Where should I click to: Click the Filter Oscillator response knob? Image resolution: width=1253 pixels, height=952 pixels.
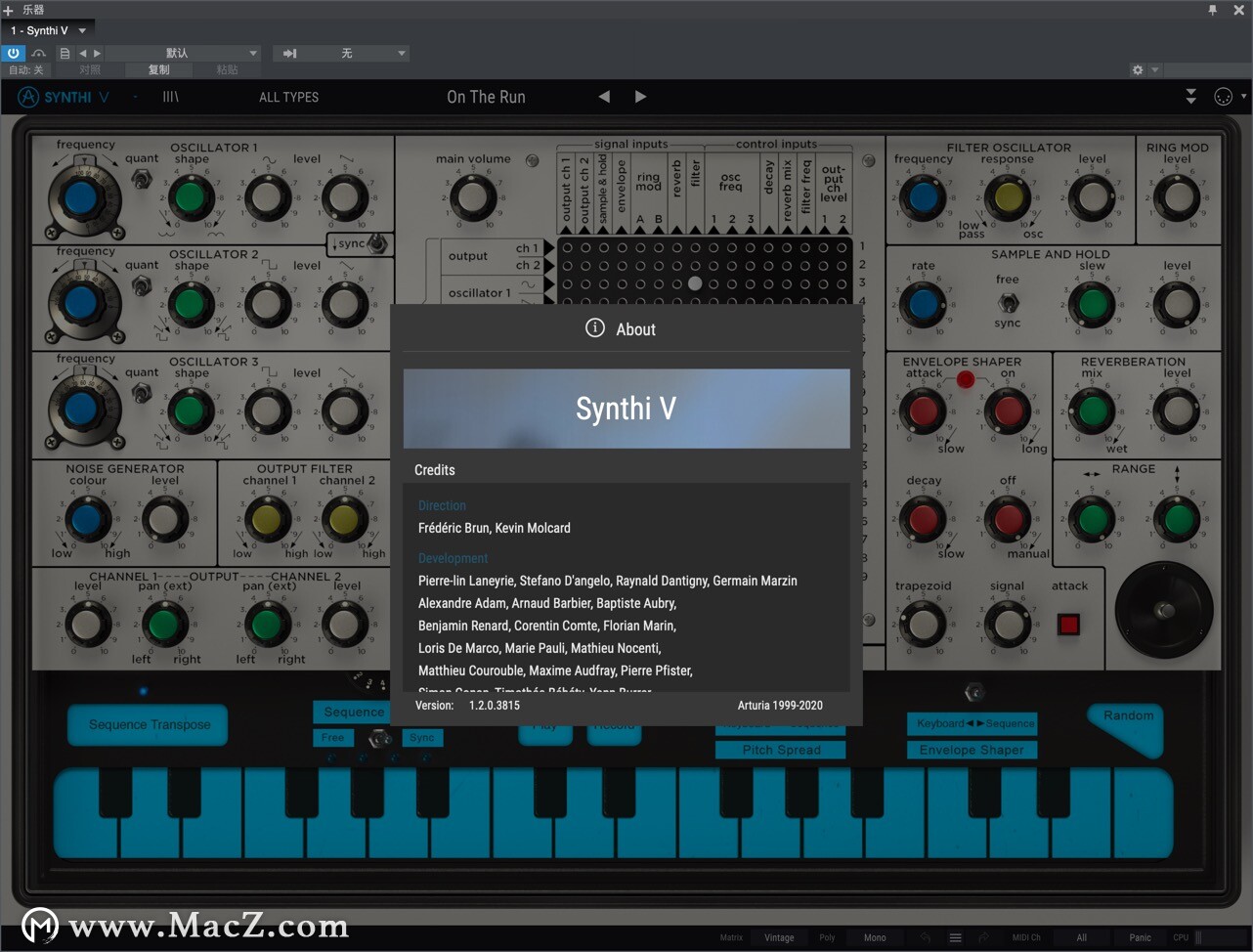(x=1008, y=196)
